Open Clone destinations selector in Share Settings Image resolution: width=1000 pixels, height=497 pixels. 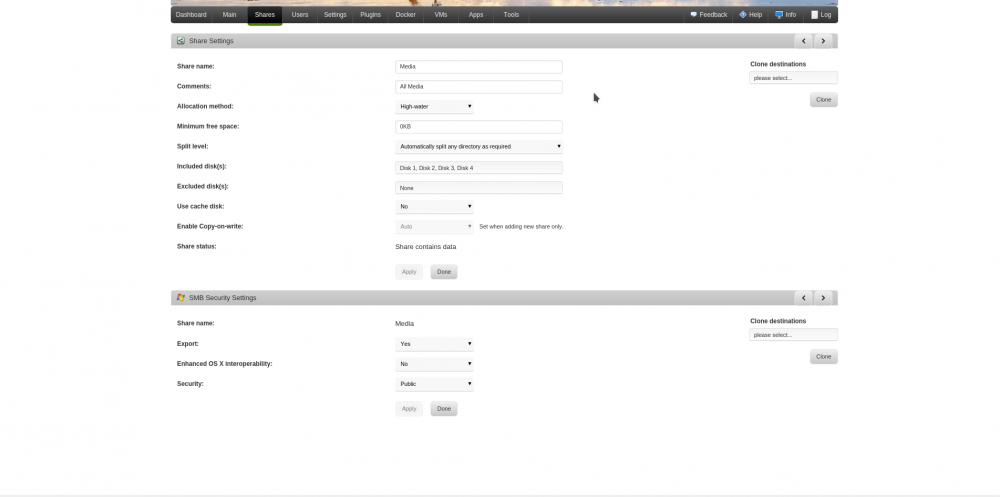pos(793,78)
